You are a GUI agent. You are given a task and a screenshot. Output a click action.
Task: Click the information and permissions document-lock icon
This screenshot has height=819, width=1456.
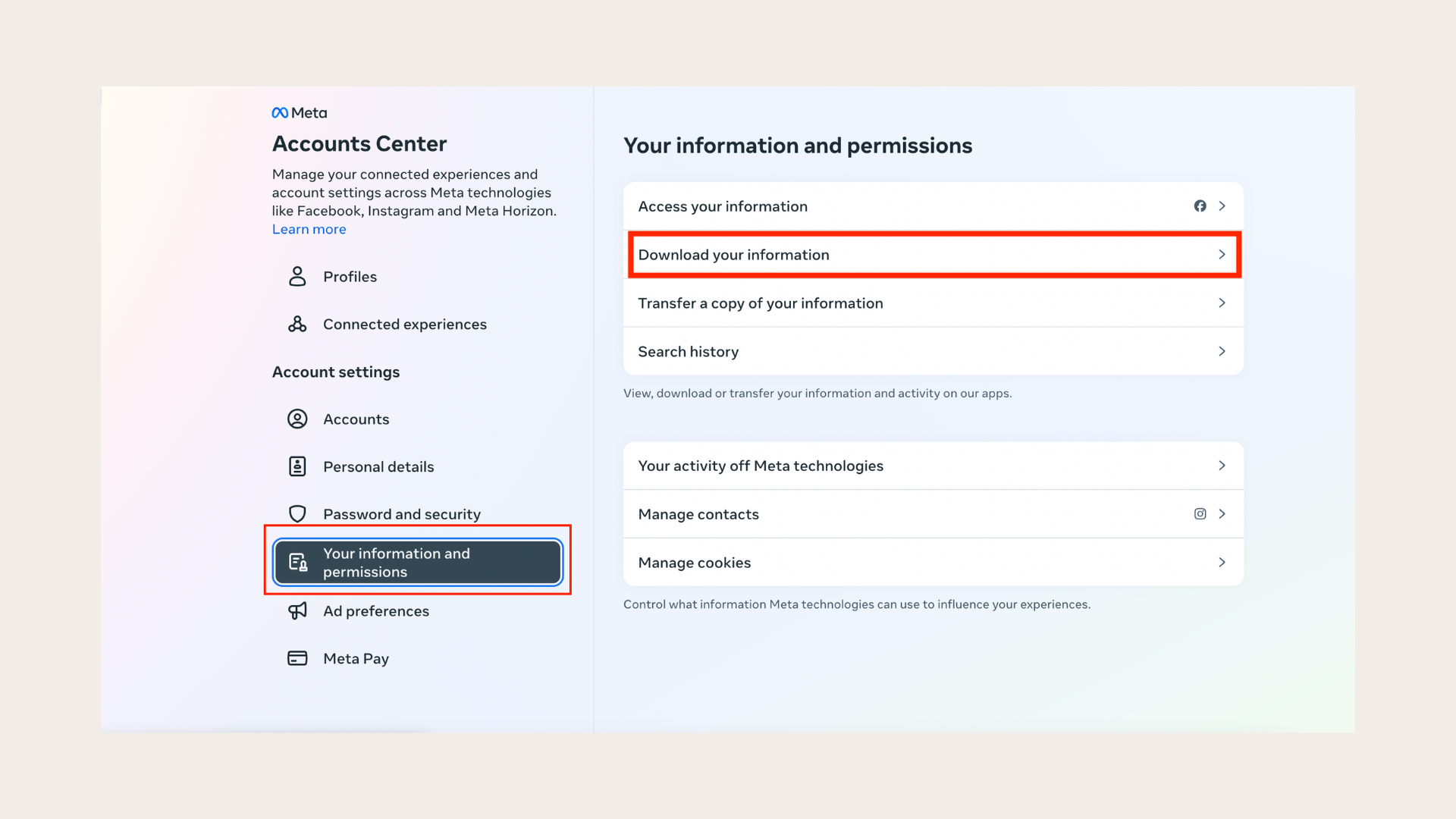[298, 562]
